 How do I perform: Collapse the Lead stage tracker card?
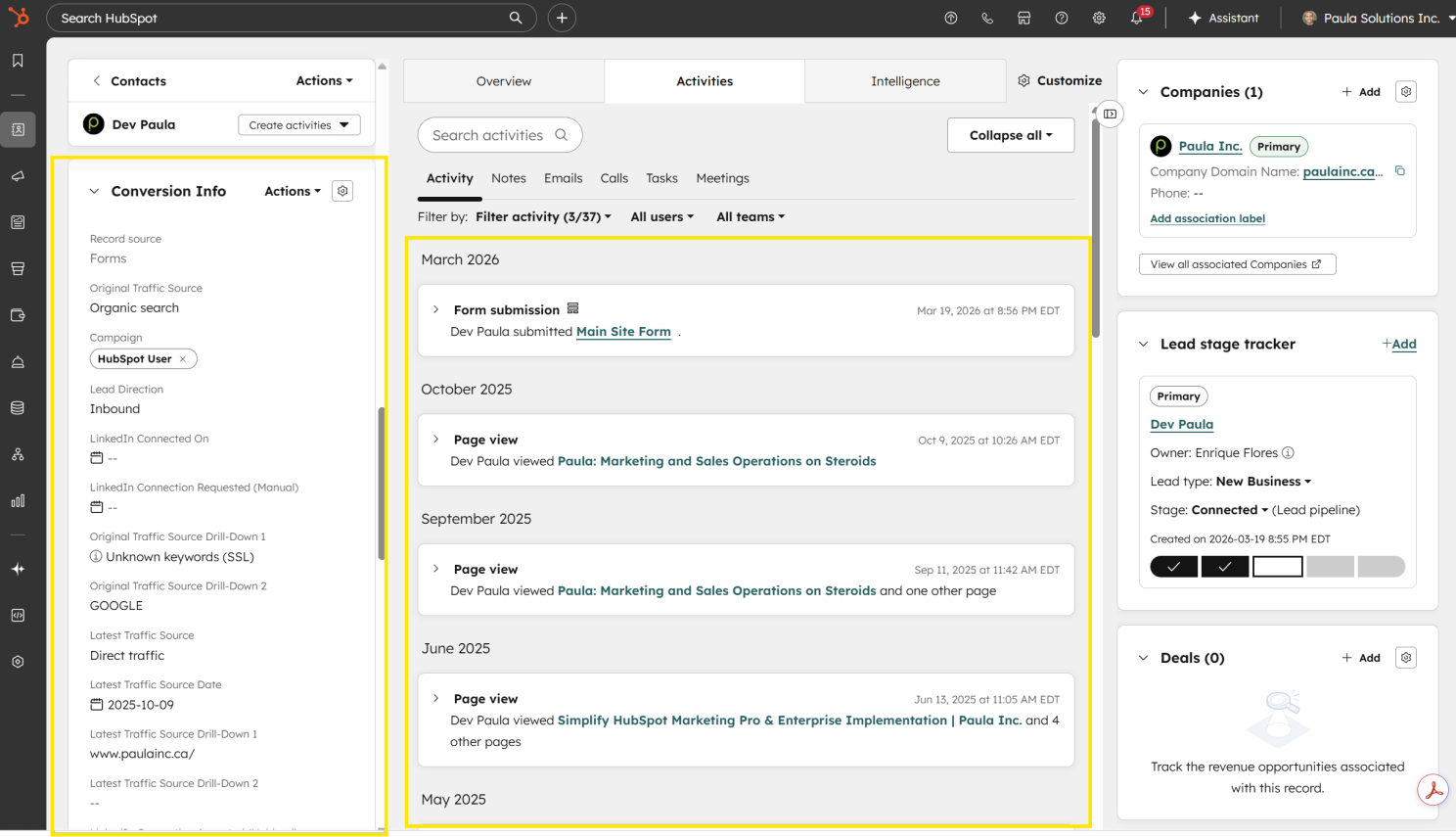click(x=1143, y=344)
